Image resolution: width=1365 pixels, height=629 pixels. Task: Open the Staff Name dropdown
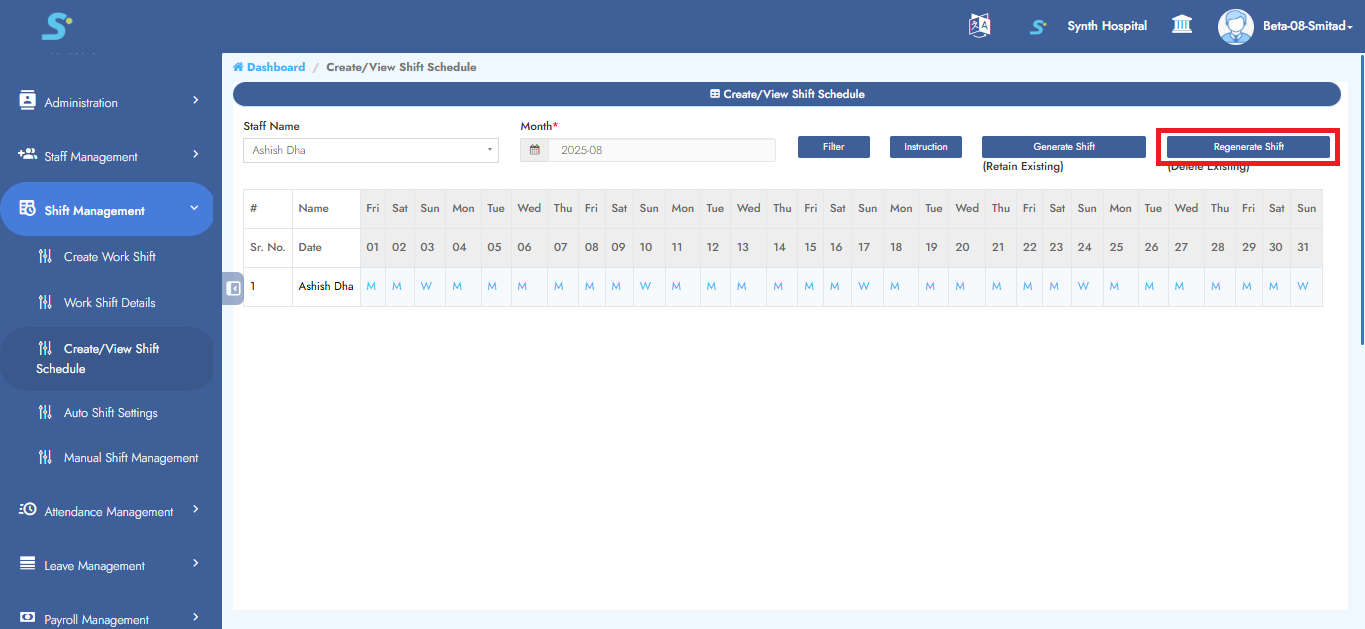tap(370, 150)
